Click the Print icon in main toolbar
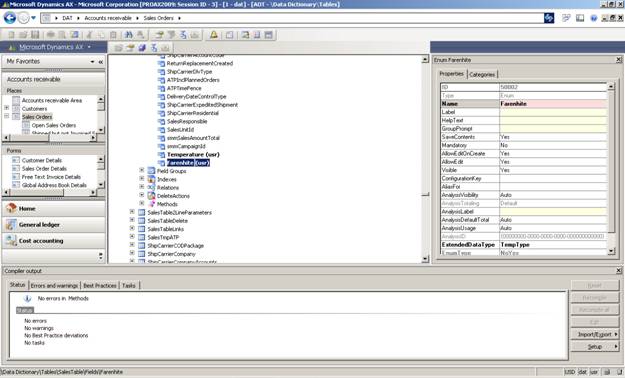The height and width of the screenshot is (378, 625). (x=51, y=35)
